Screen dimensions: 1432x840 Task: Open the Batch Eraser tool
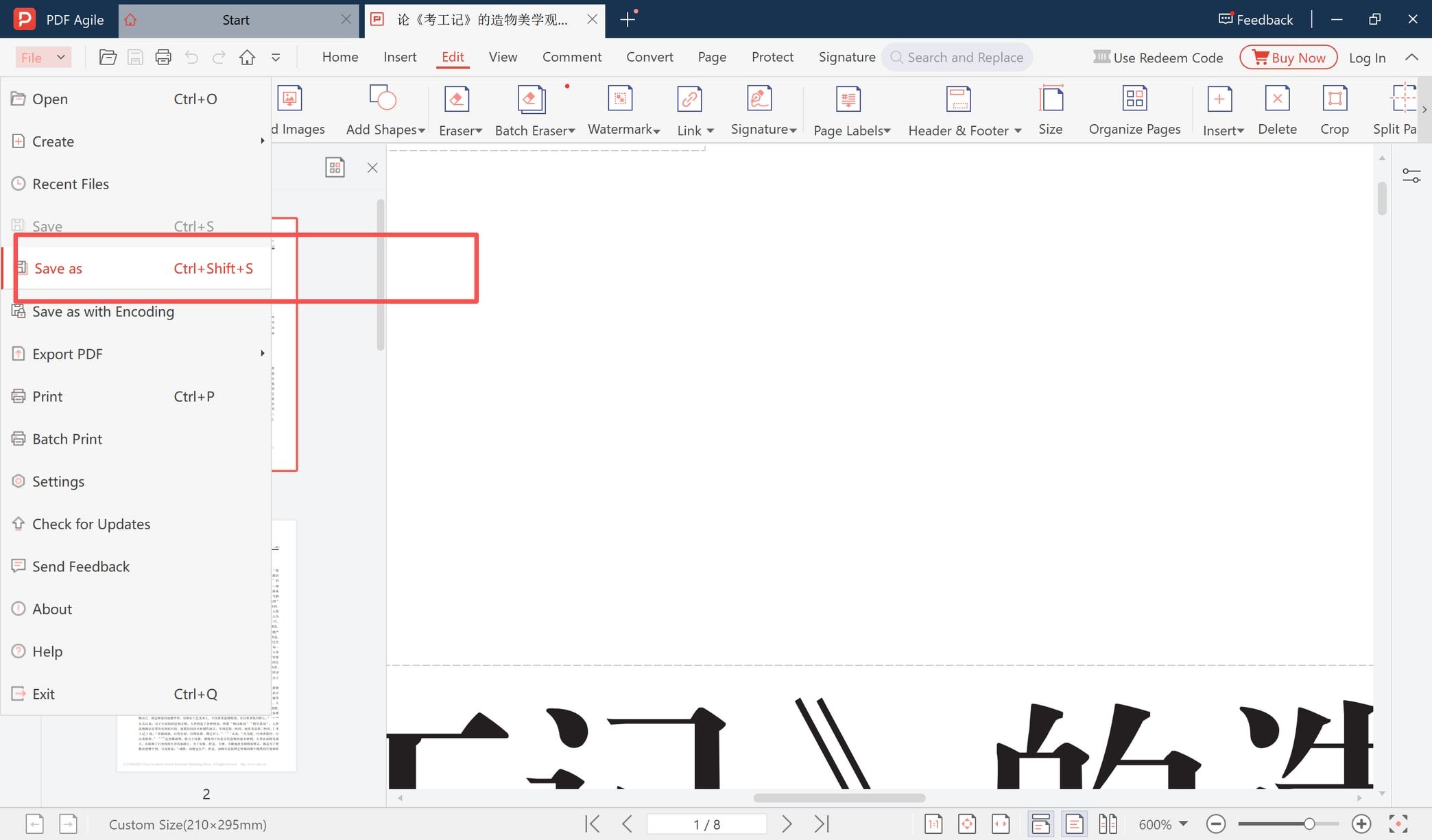[535, 110]
